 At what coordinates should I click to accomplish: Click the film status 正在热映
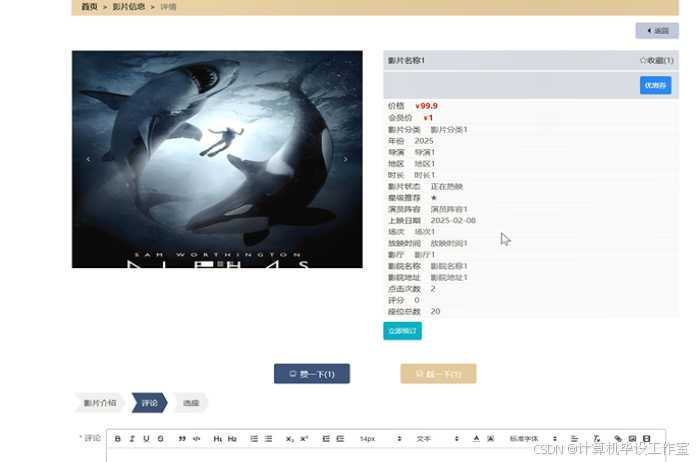point(446,187)
